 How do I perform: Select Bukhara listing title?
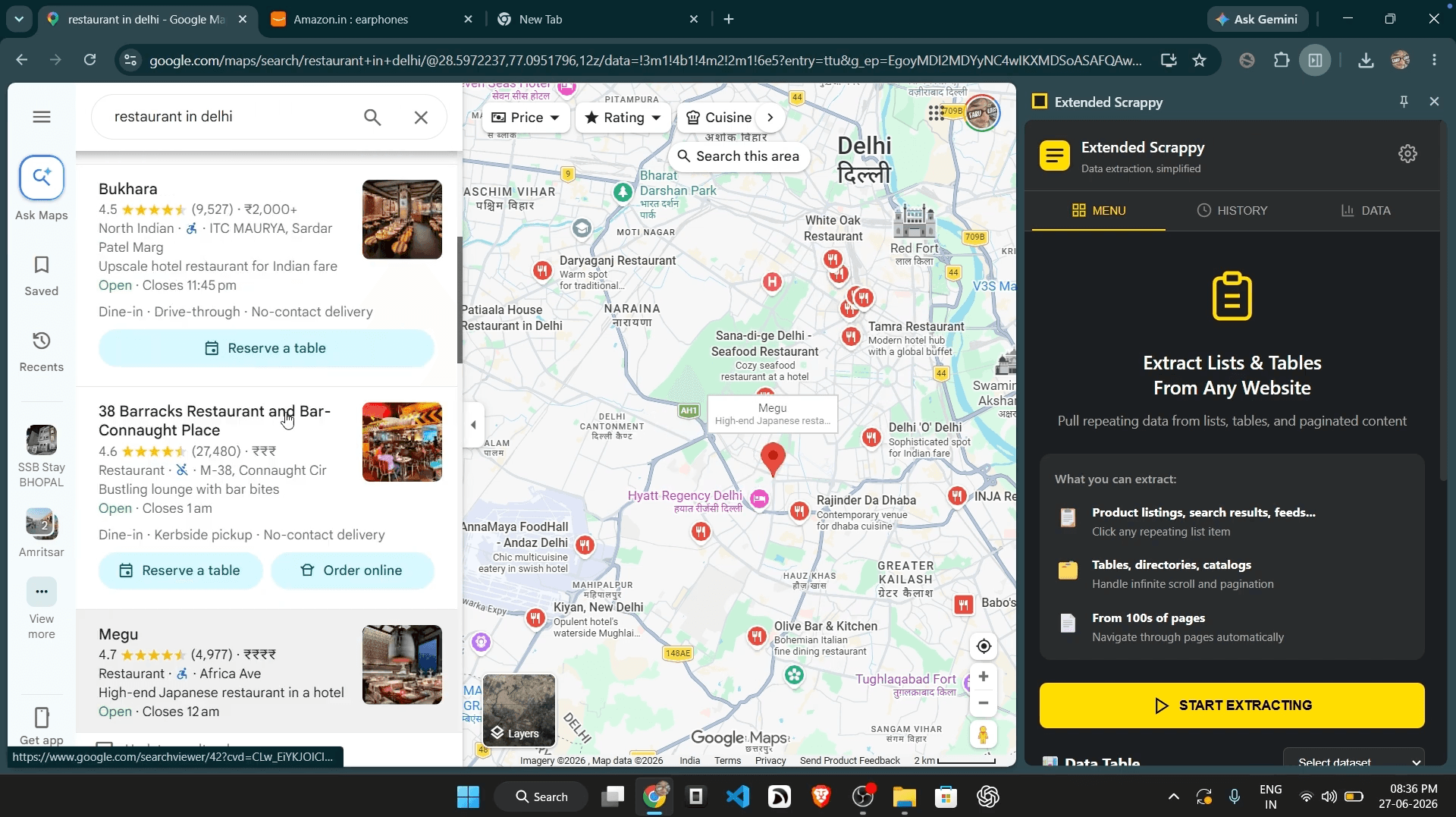coord(128,189)
